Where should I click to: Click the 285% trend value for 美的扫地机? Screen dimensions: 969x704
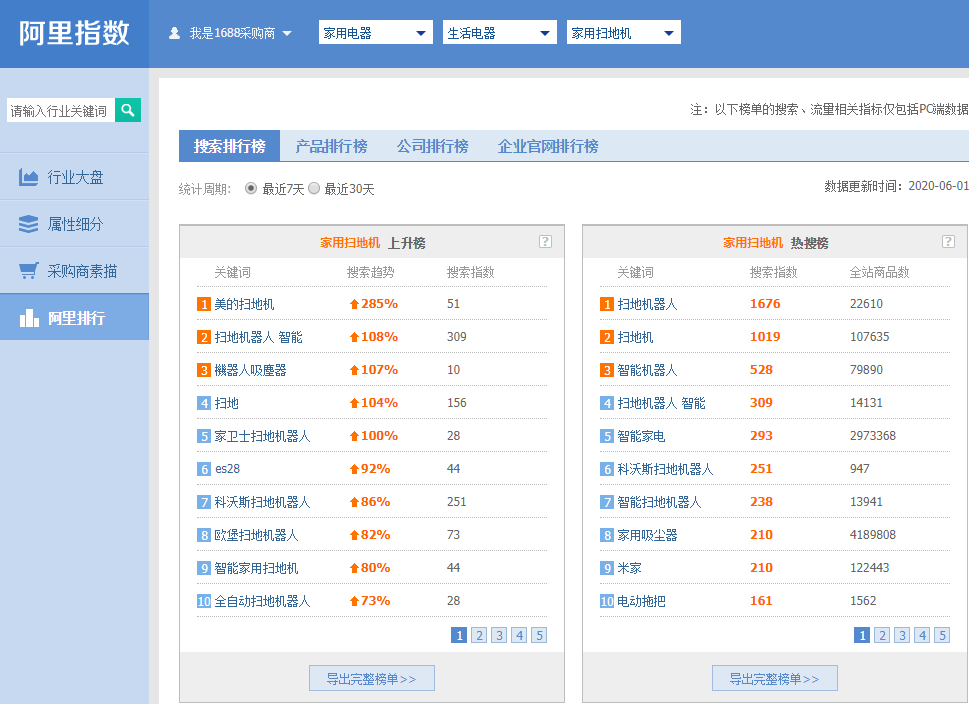tap(373, 303)
